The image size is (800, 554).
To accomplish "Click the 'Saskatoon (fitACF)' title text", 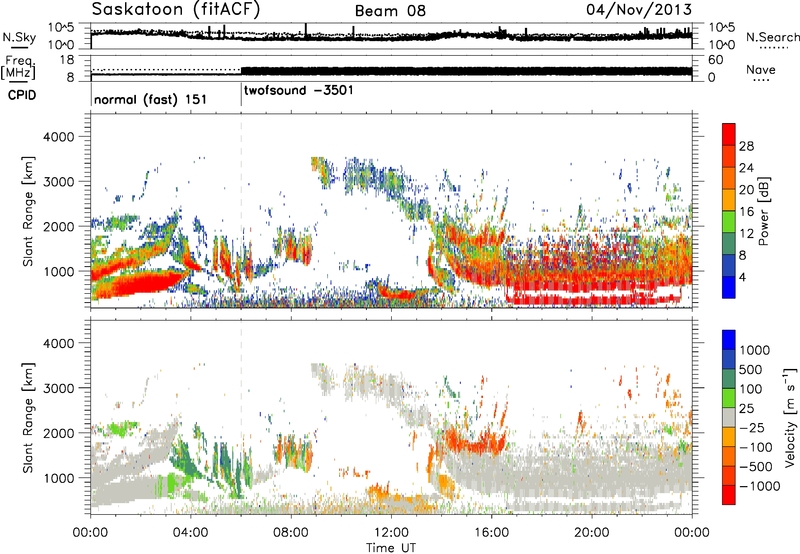I will [x=176, y=9].
